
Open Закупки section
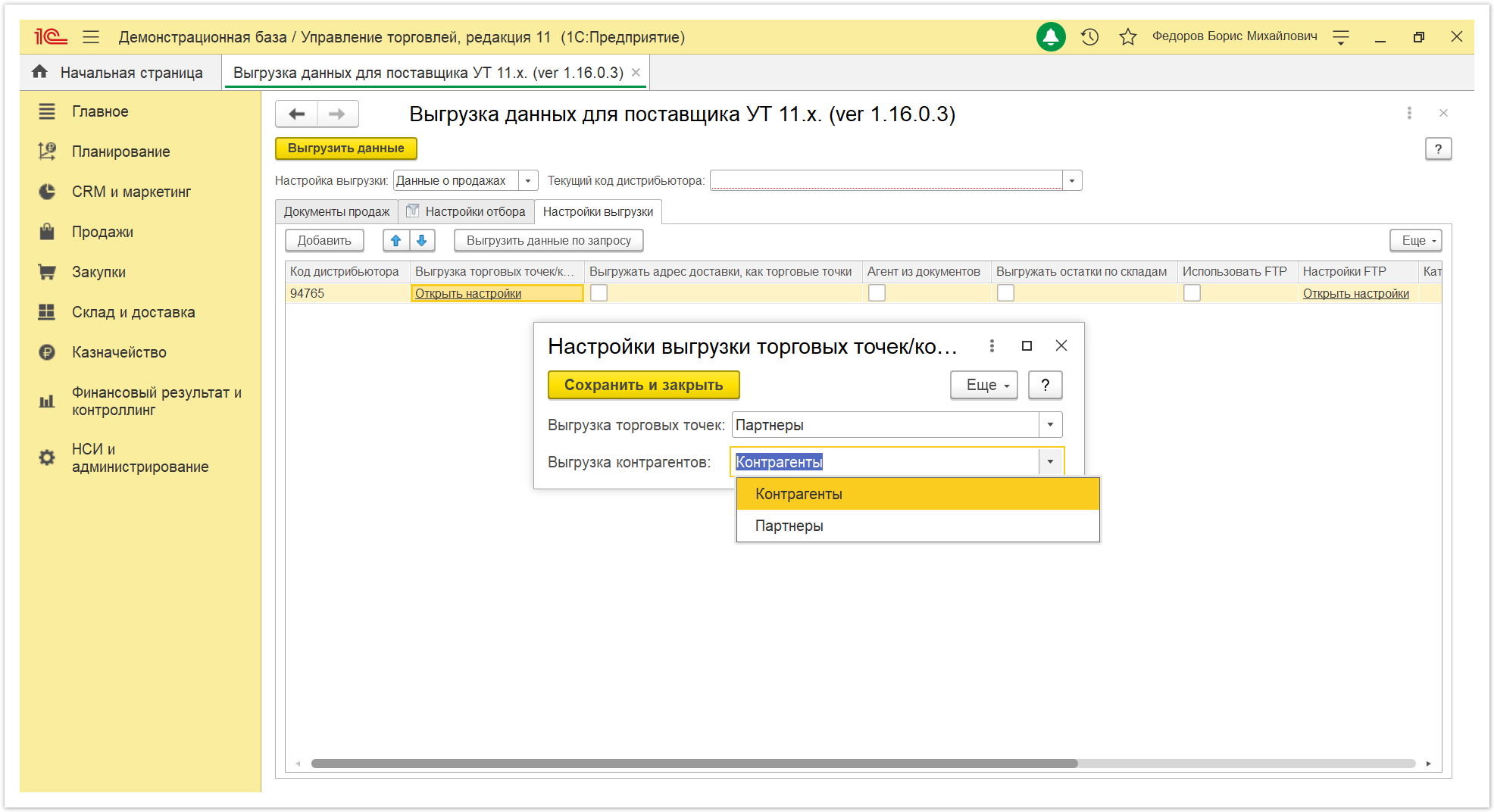pos(98,272)
